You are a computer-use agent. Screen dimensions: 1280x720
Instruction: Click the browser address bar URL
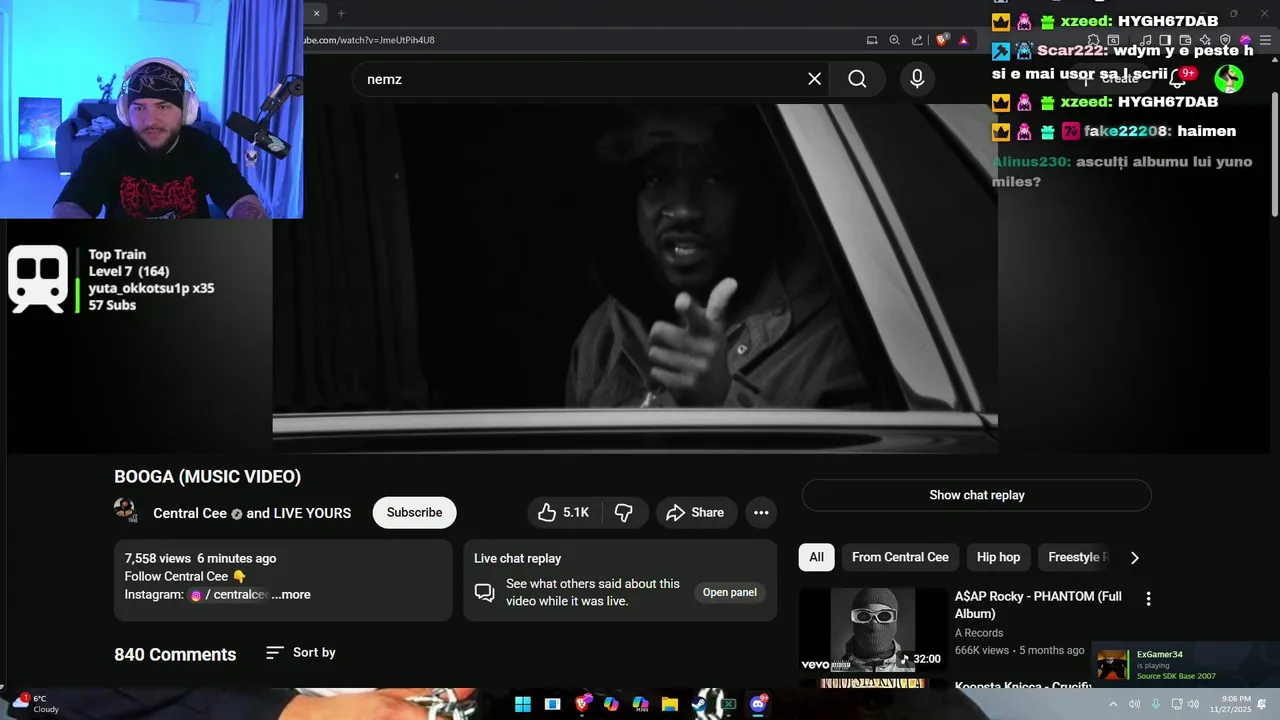pos(369,40)
